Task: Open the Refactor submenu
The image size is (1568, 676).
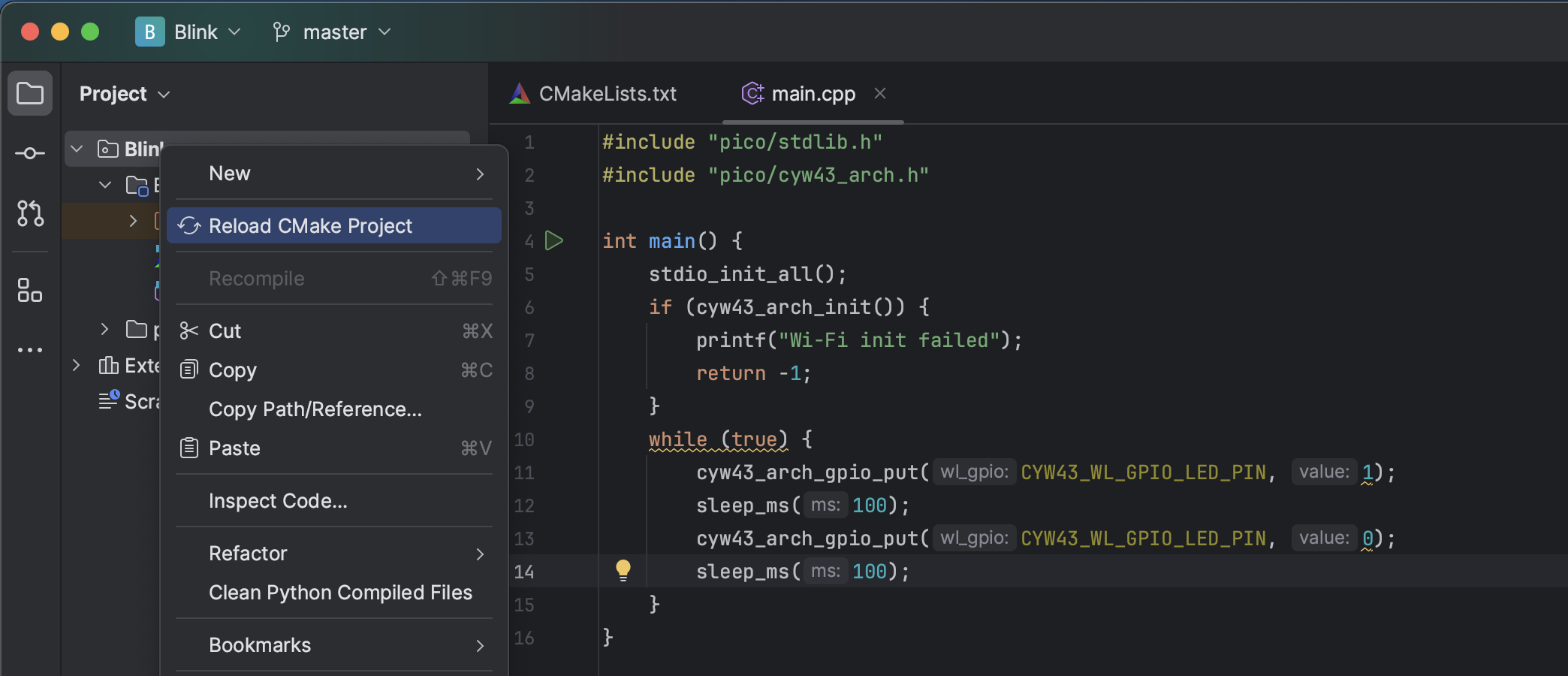Action: coord(334,554)
